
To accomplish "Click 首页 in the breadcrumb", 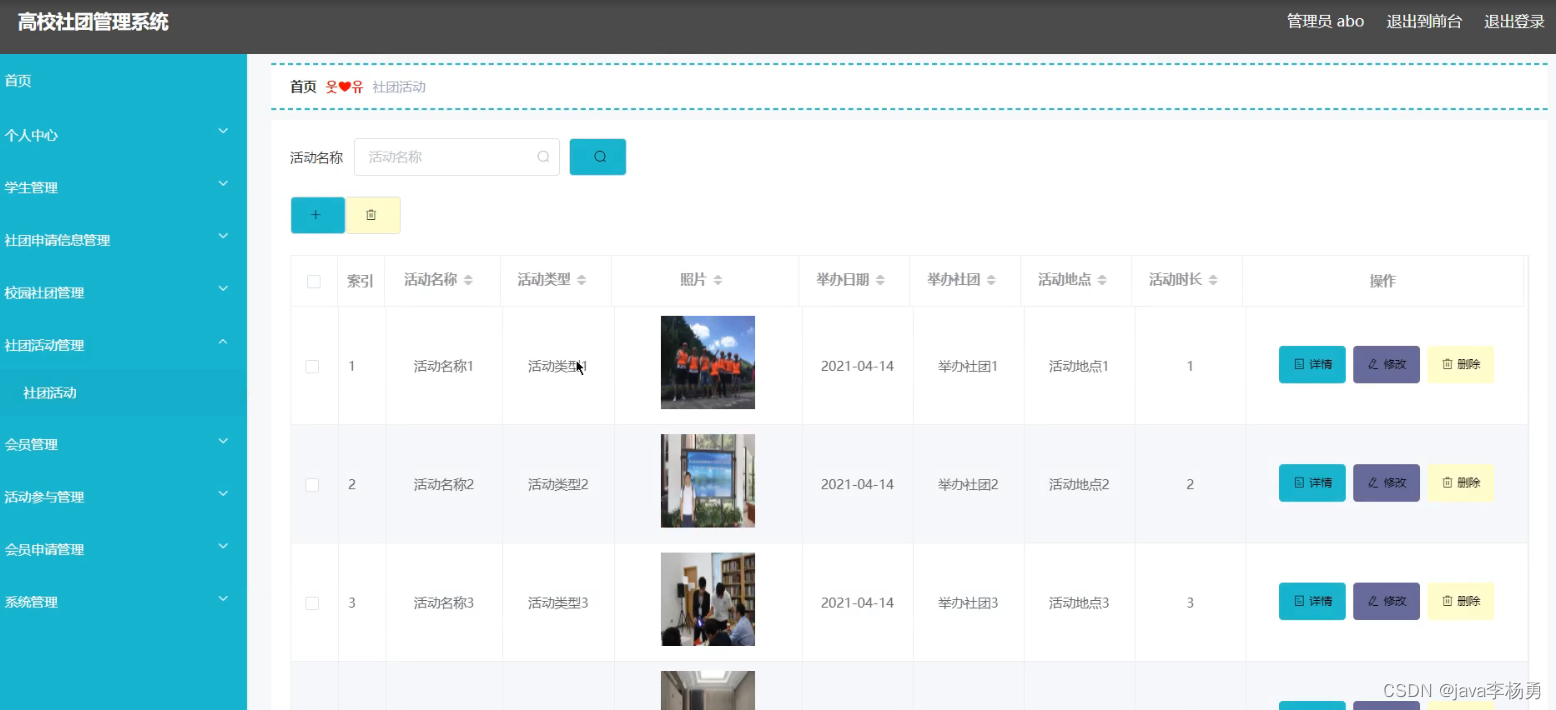I will pos(303,87).
